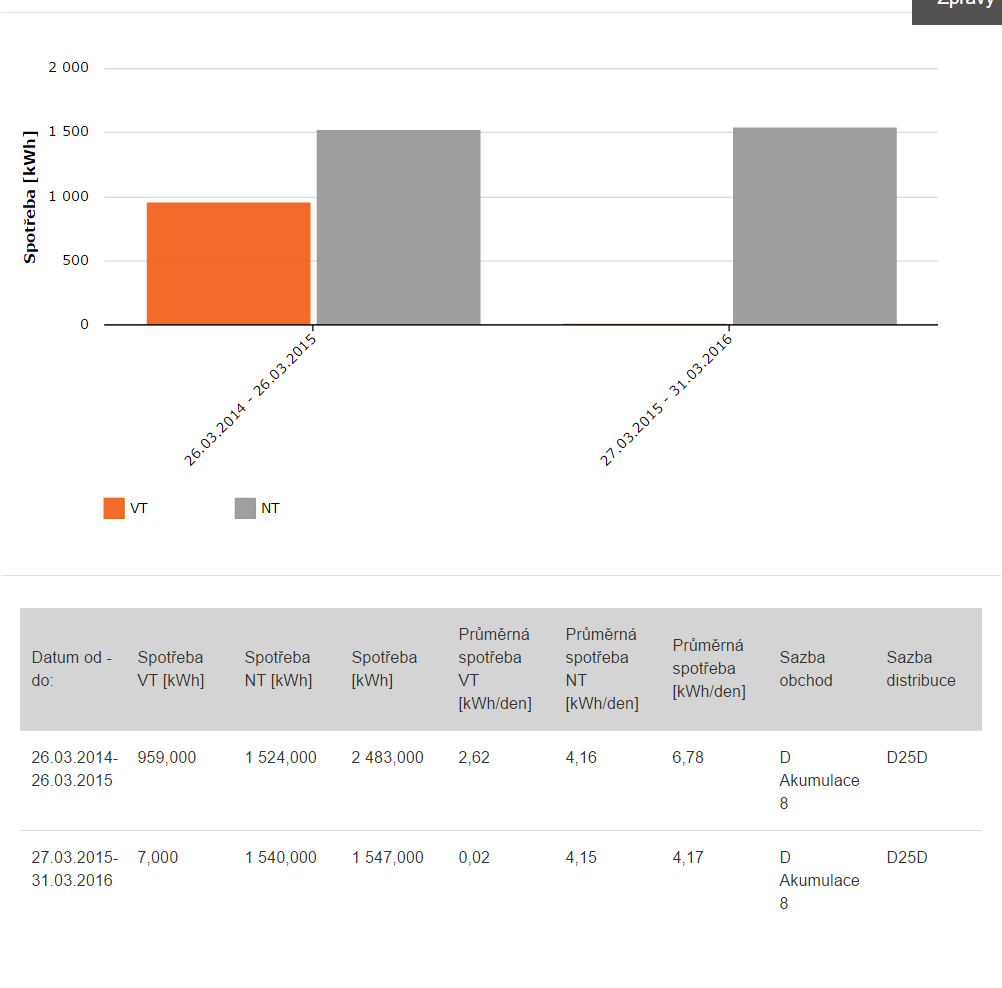
Task: Click the Průměrná spotřeba VT [kWh/den] header
Action: [x=495, y=668]
